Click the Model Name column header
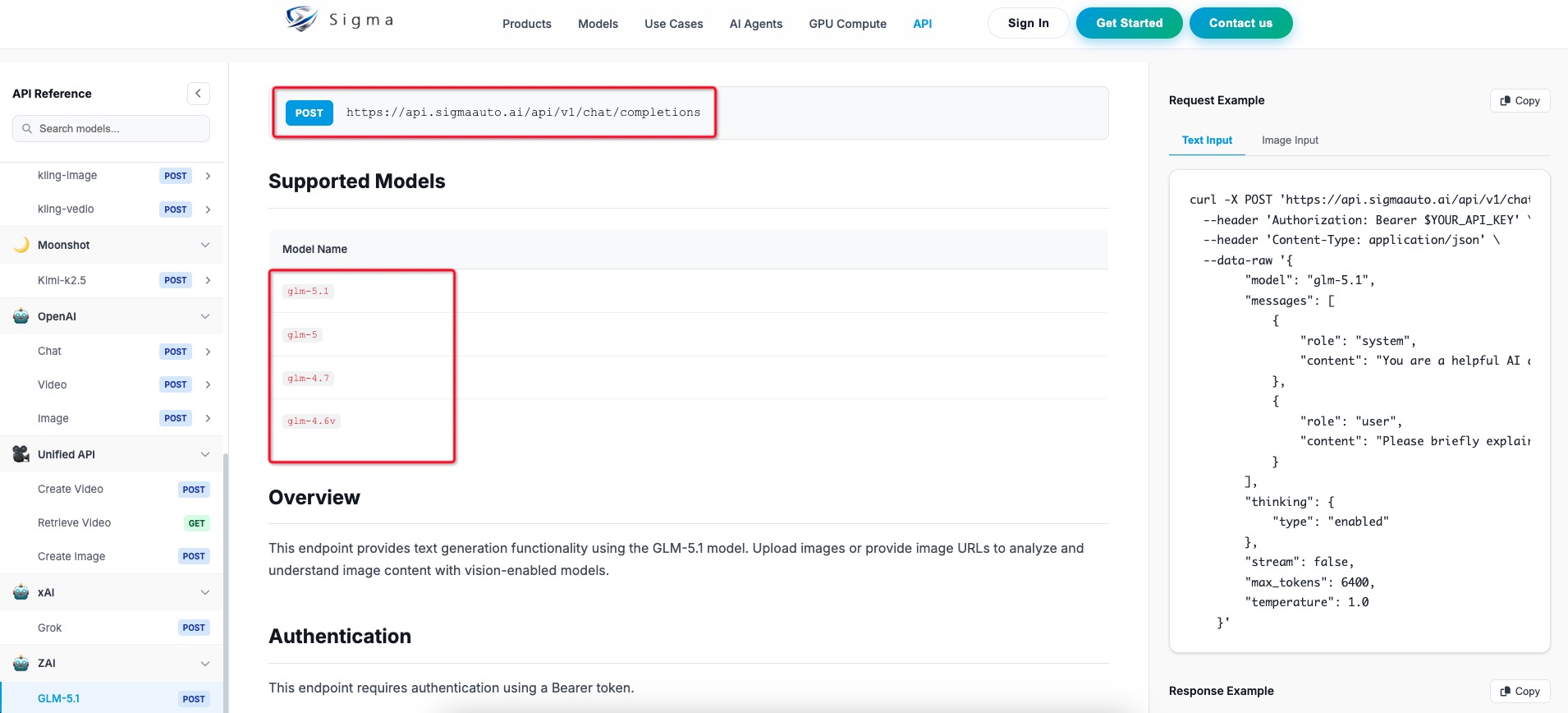The width and height of the screenshot is (1568, 713). [x=314, y=249]
